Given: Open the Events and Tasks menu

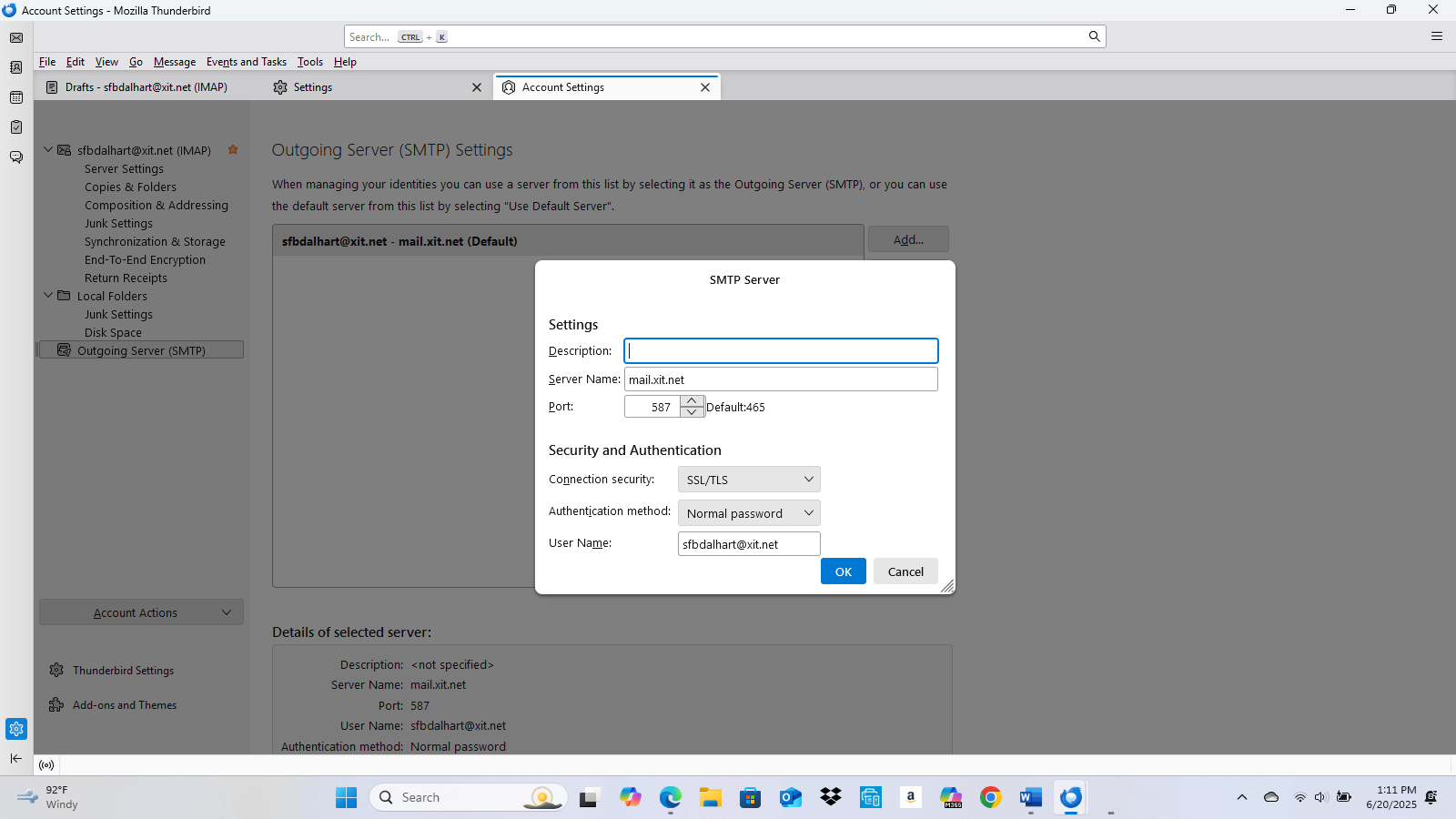Looking at the screenshot, I should 247,62.
